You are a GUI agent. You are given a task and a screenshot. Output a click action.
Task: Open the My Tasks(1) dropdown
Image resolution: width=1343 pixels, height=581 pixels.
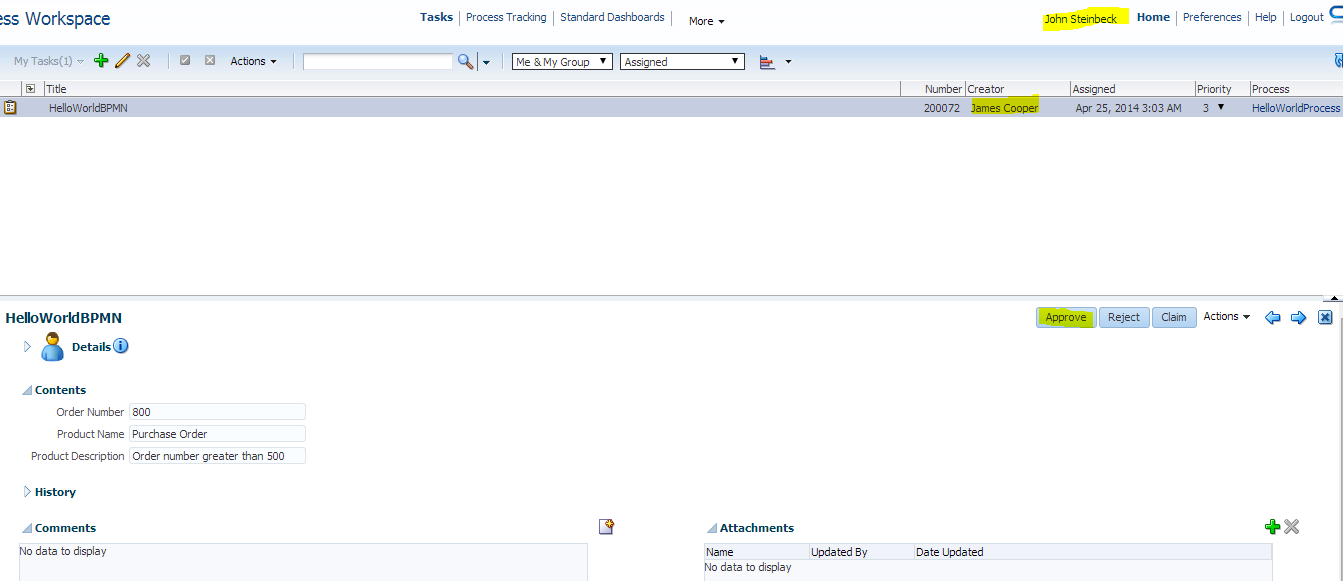(49, 61)
